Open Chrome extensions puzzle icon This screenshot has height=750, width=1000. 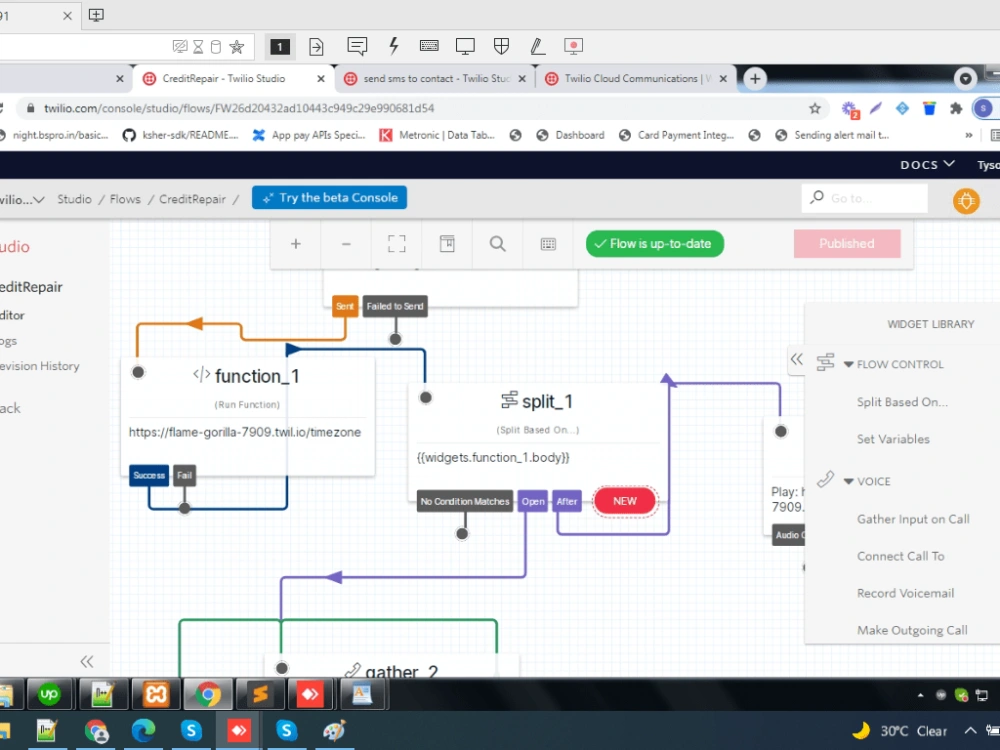tap(955, 108)
